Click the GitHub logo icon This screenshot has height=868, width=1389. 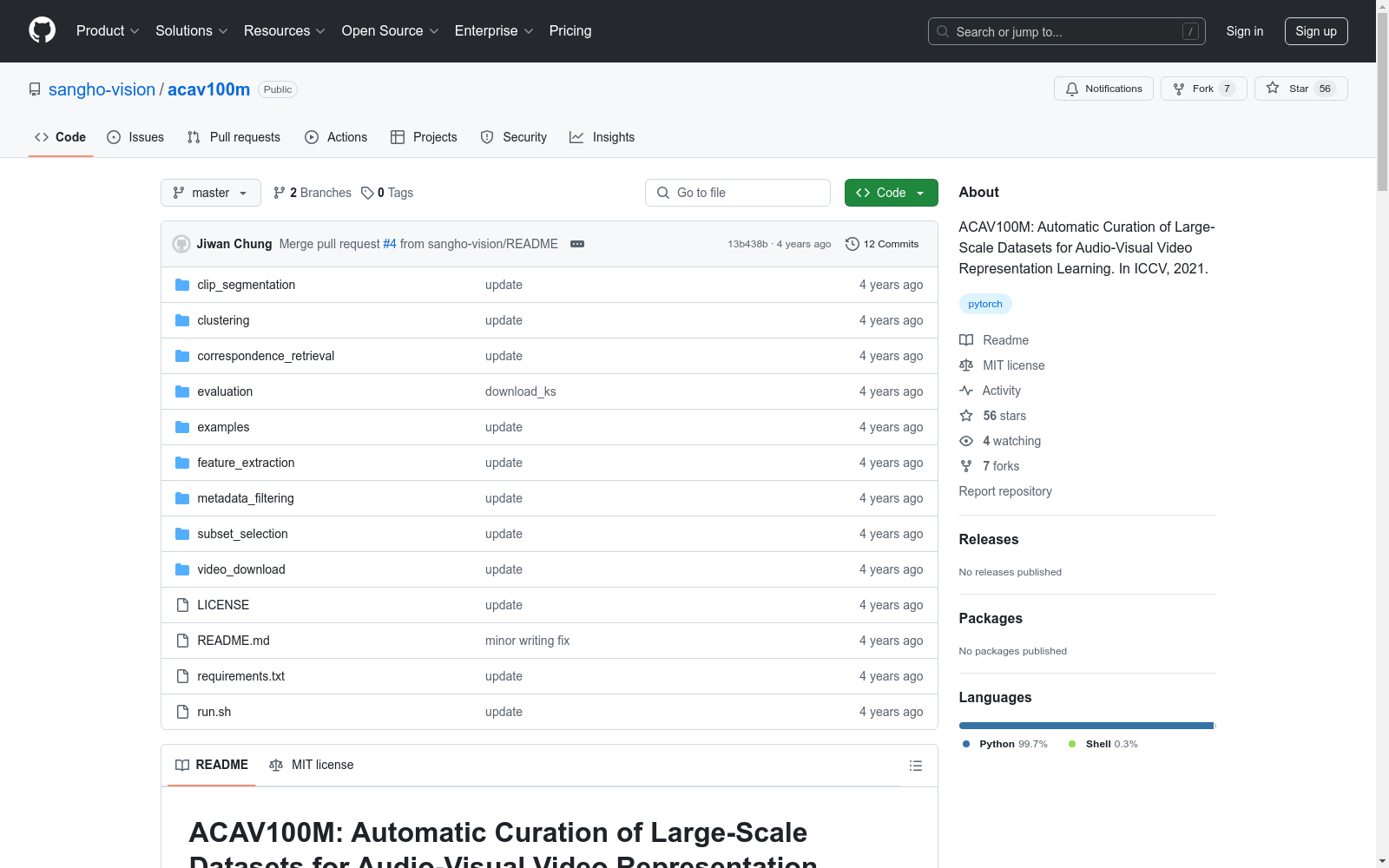(x=42, y=30)
